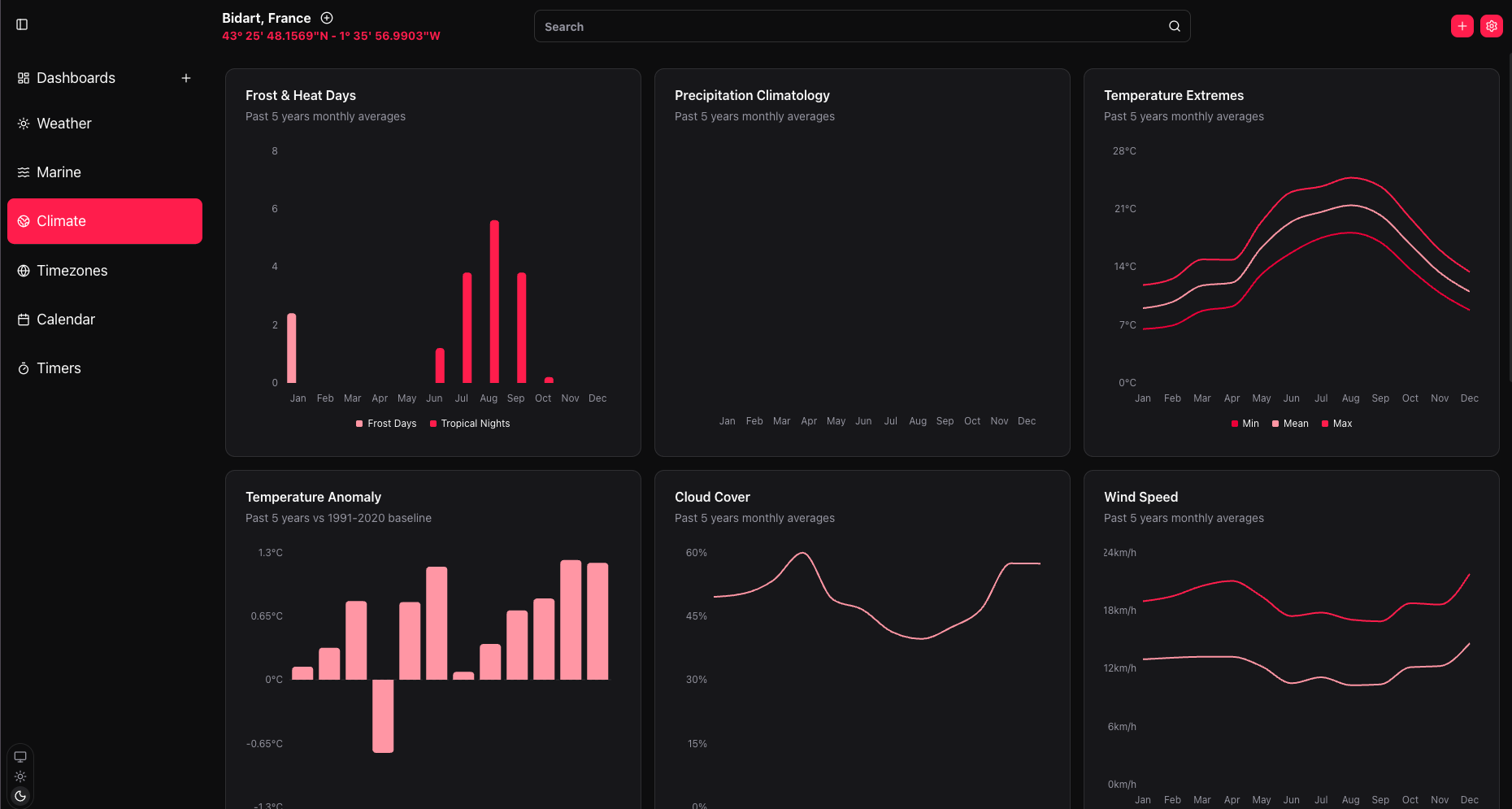Click the Wind Speed title
Screen dimensions: 1512x809
[x=1141, y=497]
